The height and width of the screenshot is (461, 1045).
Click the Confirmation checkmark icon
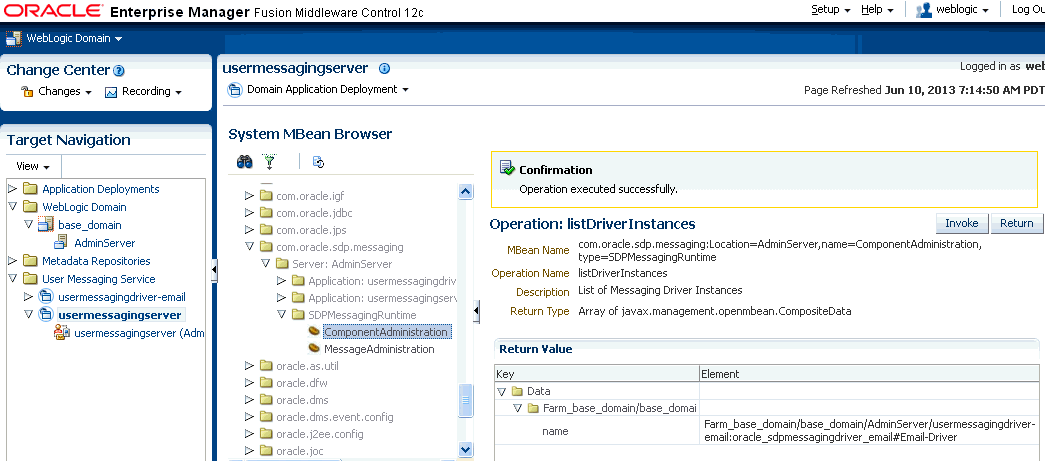[x=507, y=169]
